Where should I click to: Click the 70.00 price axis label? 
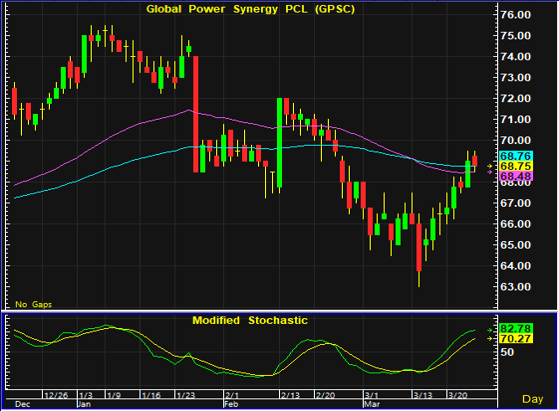pos(516,140)
